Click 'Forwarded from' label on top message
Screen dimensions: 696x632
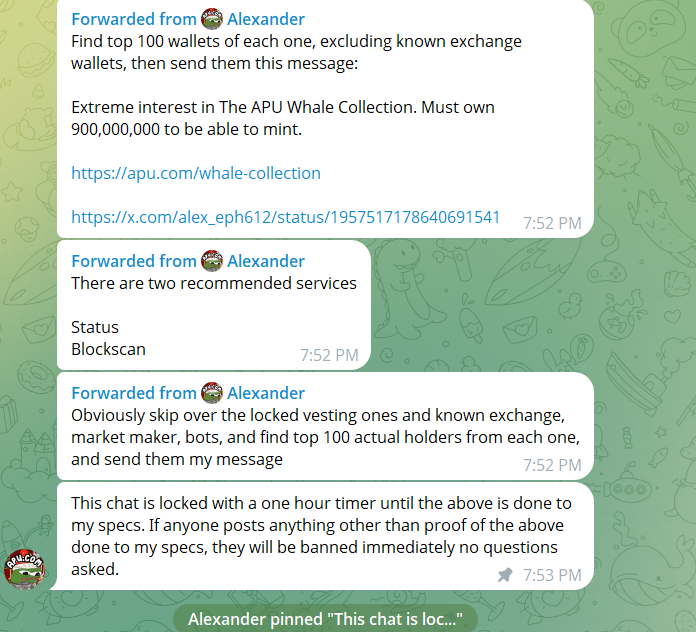click(x=134, y=19)
